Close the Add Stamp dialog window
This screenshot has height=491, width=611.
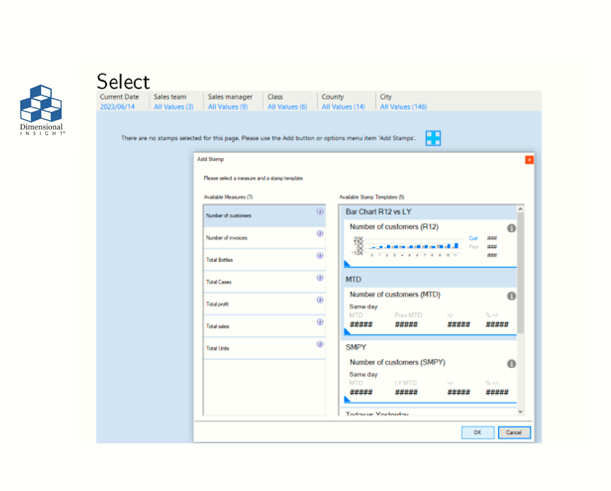(529, 159)
